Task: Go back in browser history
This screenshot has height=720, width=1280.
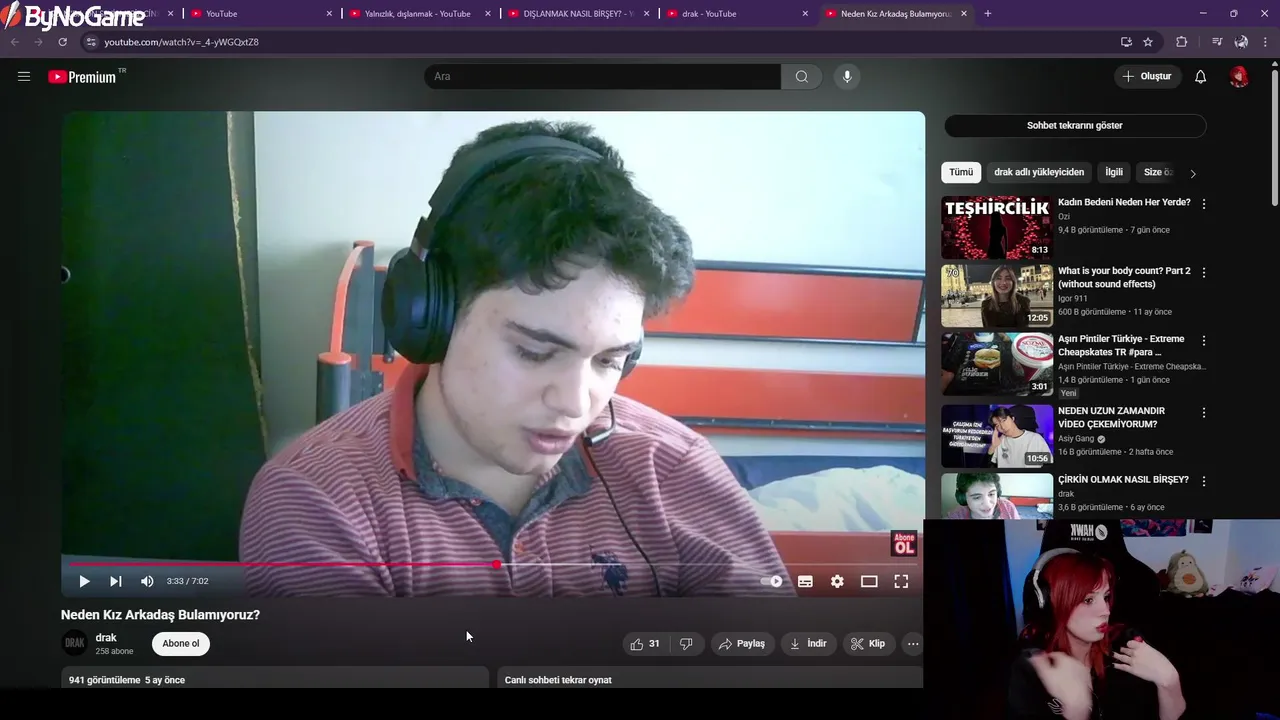Action: pyautogui.click(x=14, y=42)
